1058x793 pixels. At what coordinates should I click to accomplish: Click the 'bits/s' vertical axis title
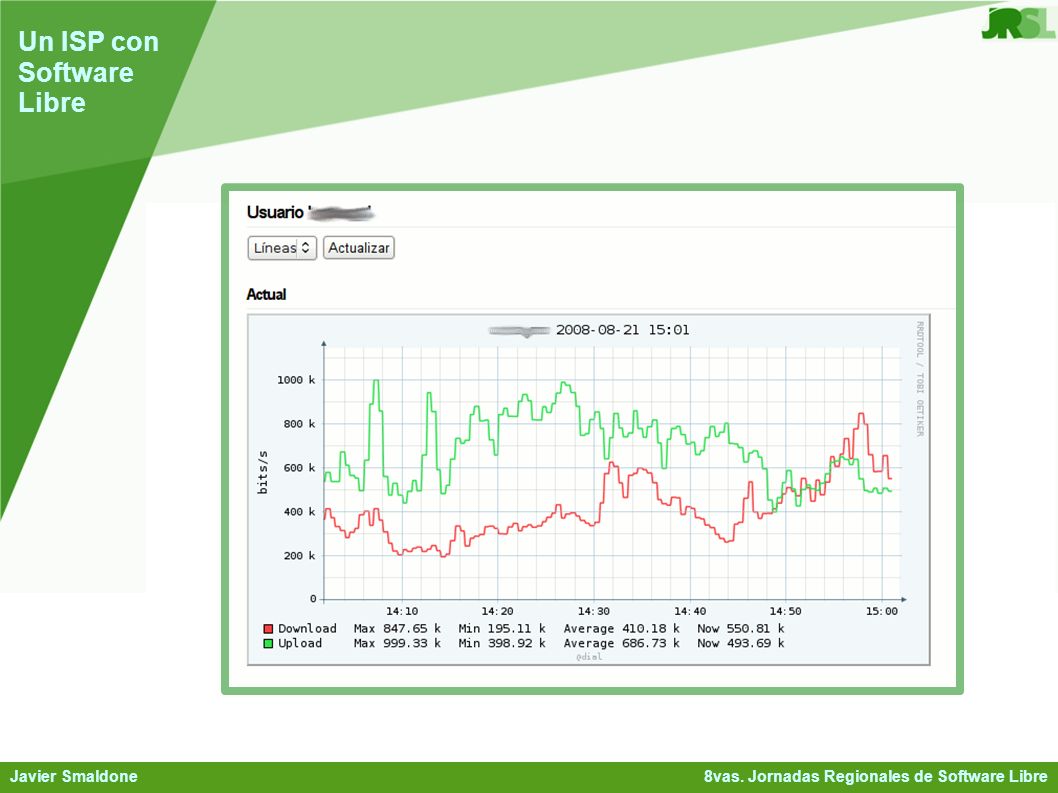coord(262,472)
